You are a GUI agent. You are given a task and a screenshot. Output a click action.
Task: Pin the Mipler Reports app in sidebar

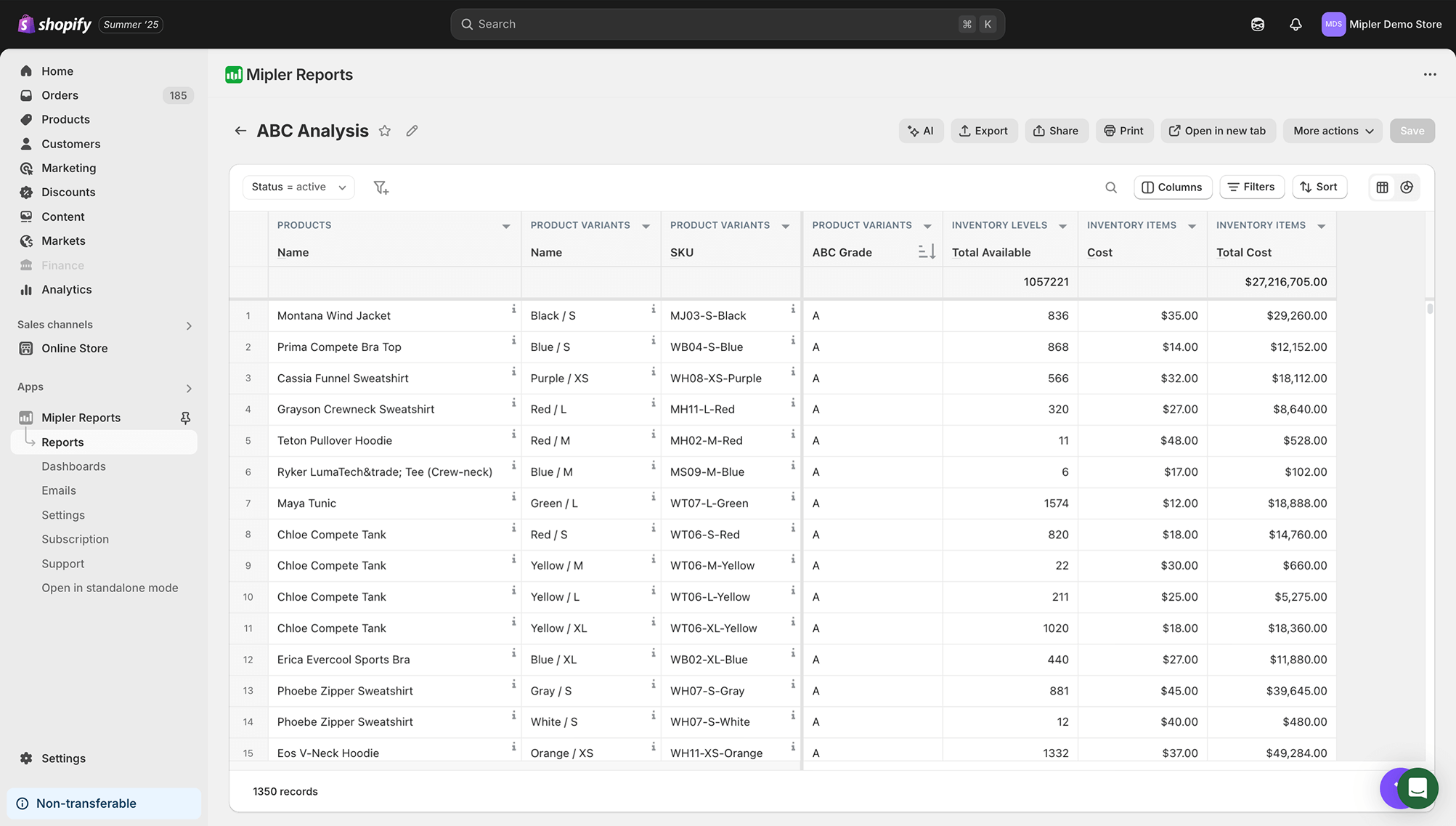point(186,418)
